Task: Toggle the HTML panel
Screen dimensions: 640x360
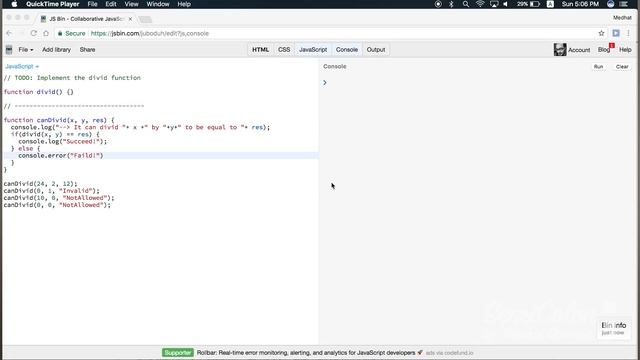Action: (x=260, y=49)
